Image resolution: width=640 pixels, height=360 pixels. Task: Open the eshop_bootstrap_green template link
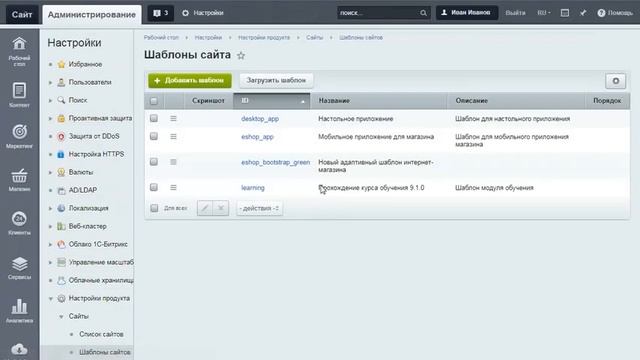point(276,162)
